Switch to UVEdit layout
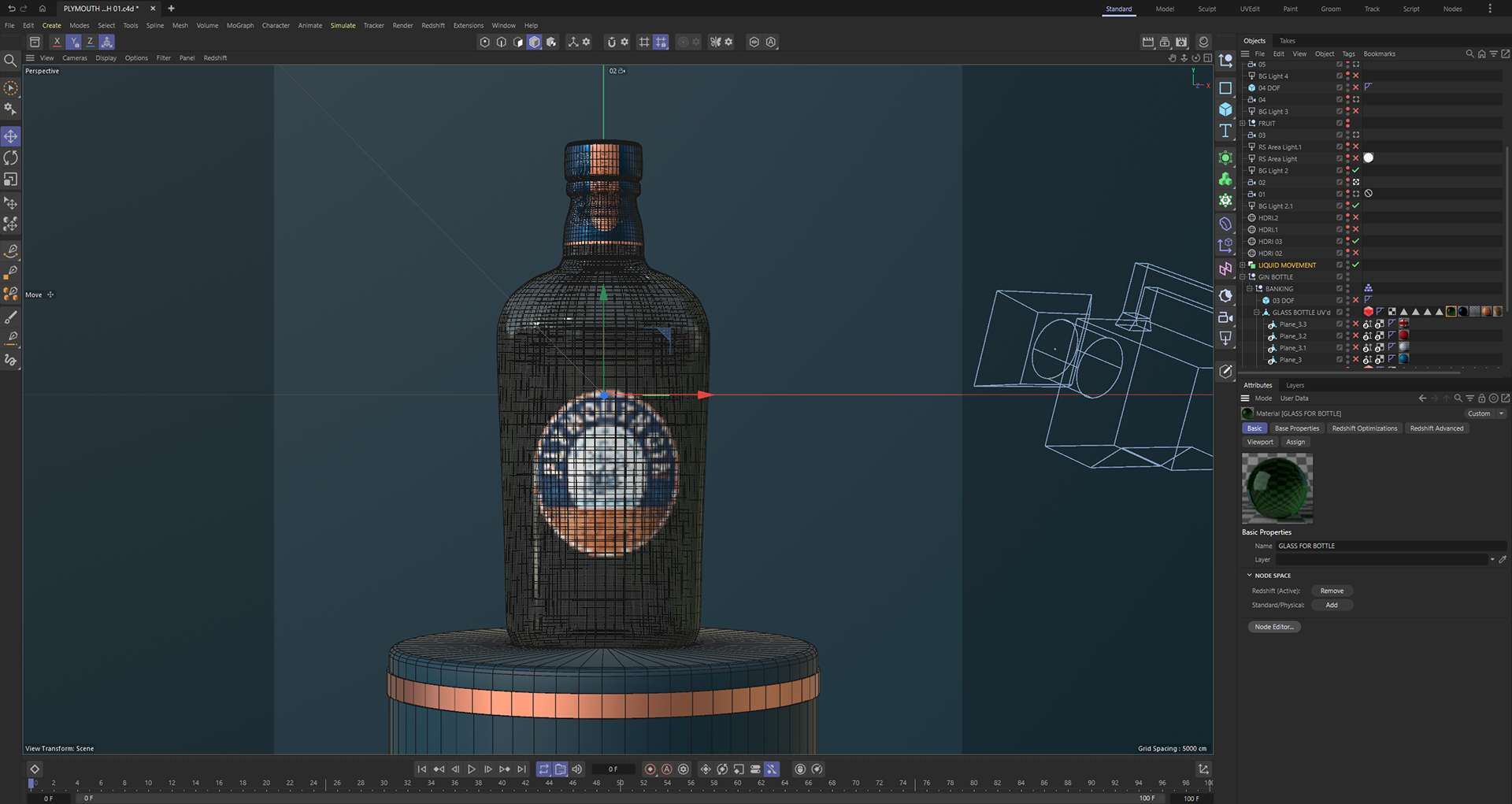The image size is (1512, 804). 1249,9
